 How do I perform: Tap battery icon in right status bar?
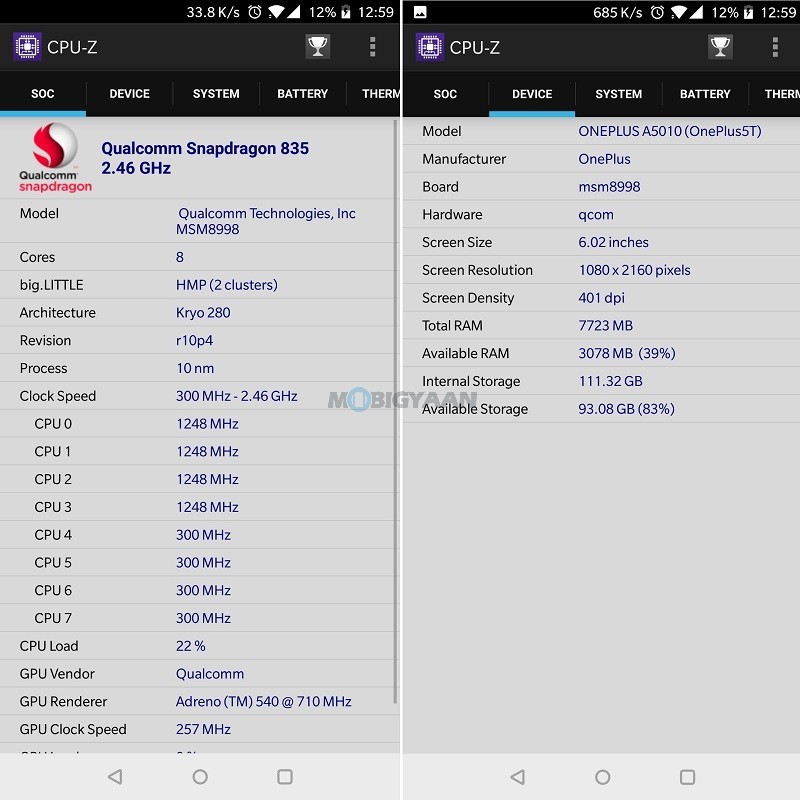[748, 12]
